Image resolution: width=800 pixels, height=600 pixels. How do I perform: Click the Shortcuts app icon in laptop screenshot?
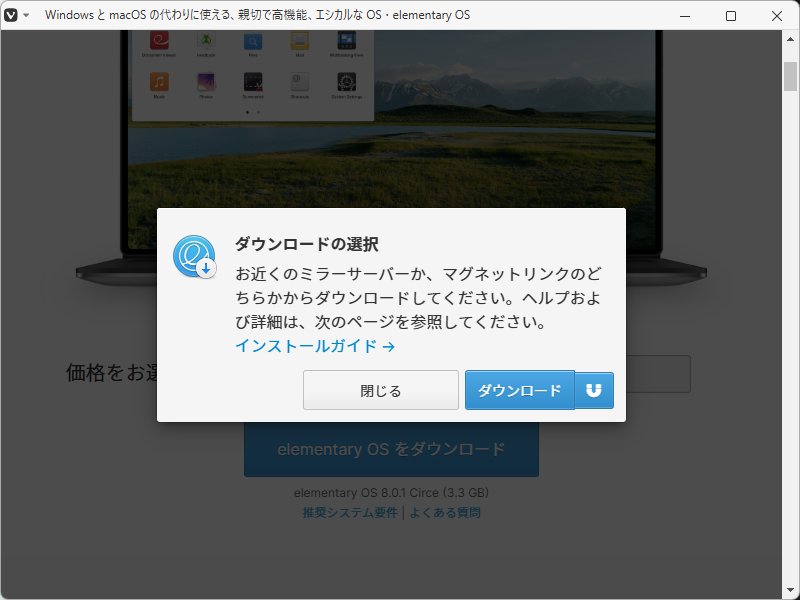[x=300, y=82]
